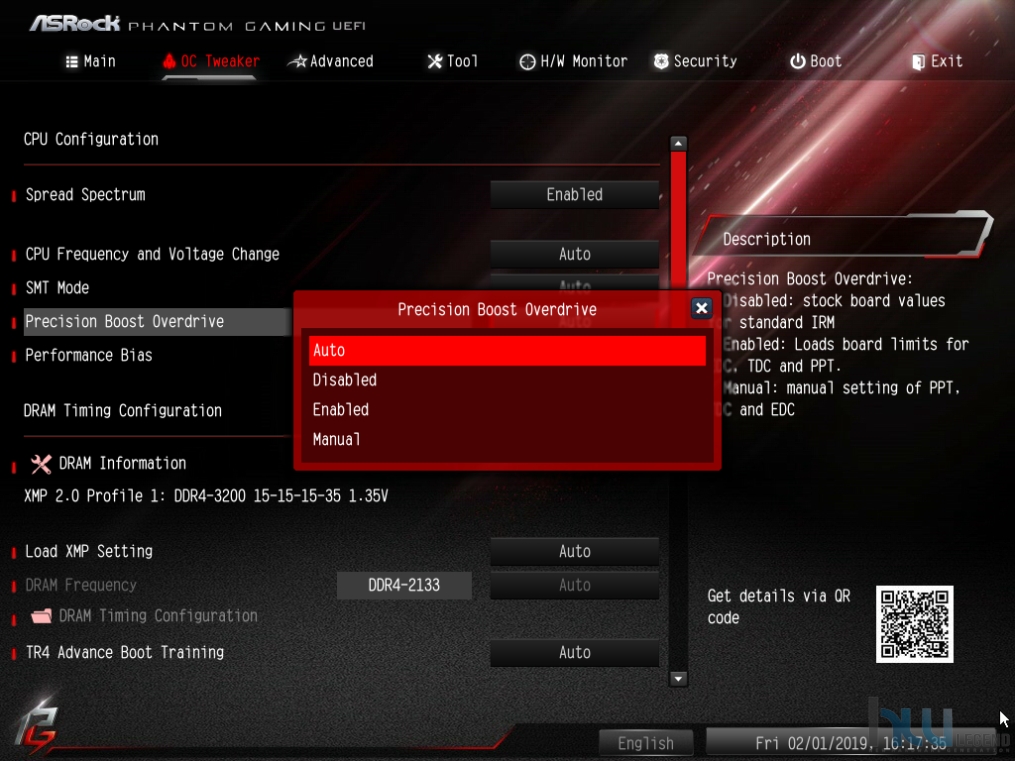1015x761 pixels.
Task: Click the QR code image
Action: click(914, 624)
